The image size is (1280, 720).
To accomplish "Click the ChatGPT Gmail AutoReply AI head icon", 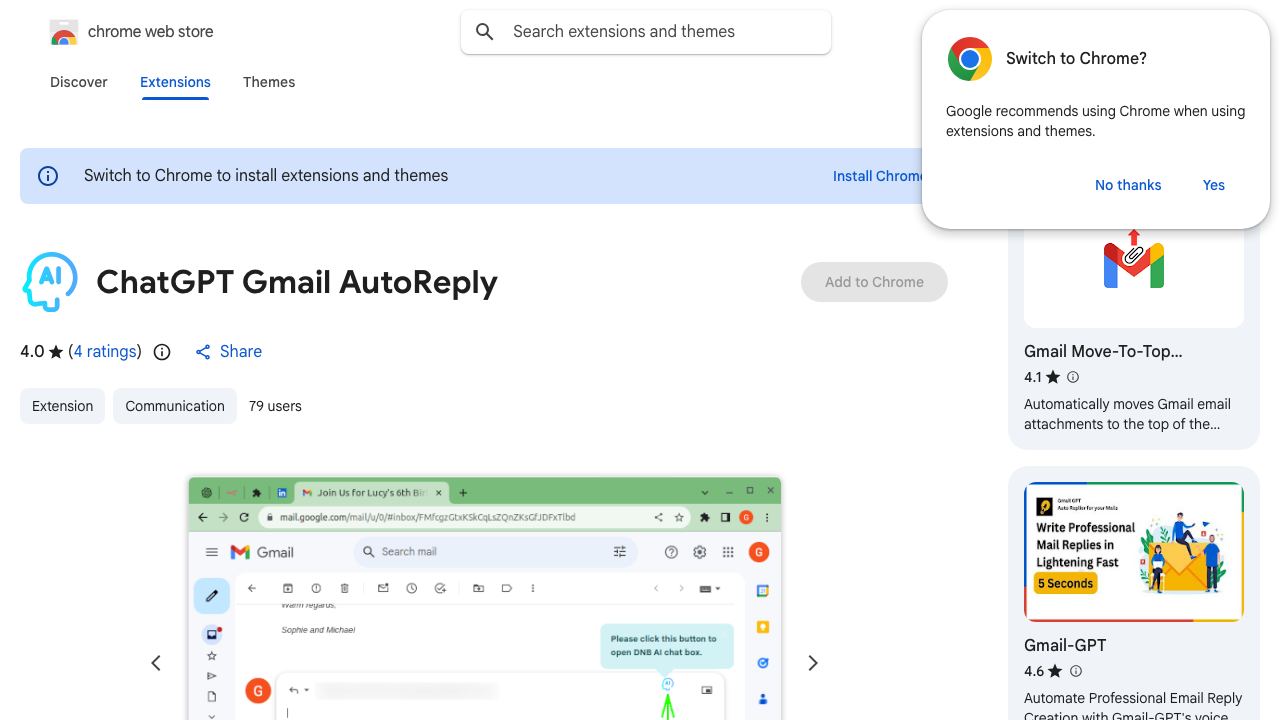I will pyautogui.click(x=50, y=282).
